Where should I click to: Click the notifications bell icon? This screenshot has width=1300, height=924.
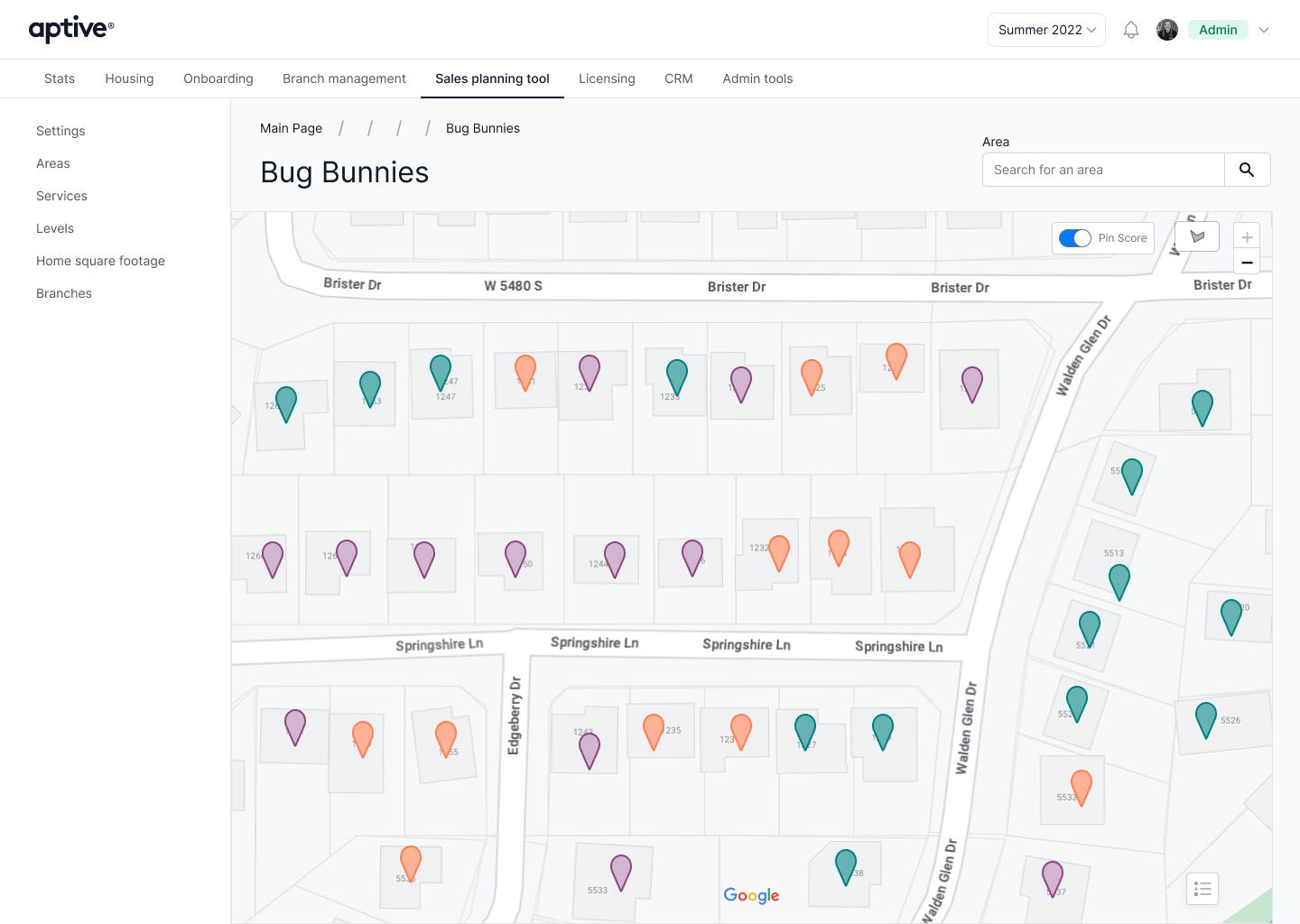[1131, 30]
